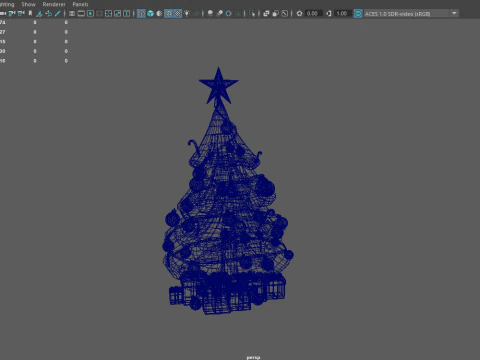Select the grease pencil tool
480x360 pixels.
(58, 13)
